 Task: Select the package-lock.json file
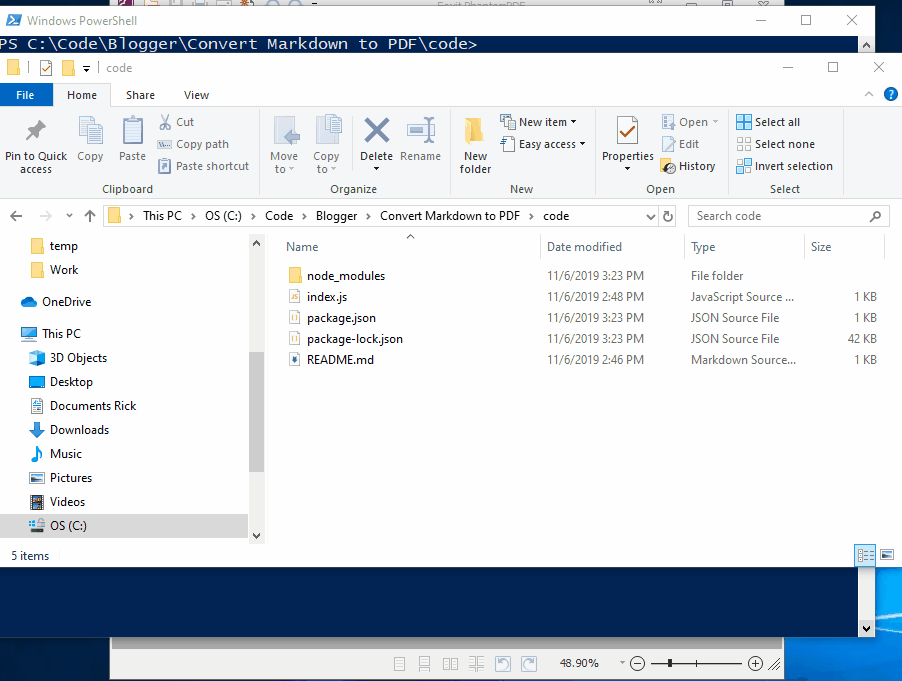pyautogui.click(x=354, y=339)
